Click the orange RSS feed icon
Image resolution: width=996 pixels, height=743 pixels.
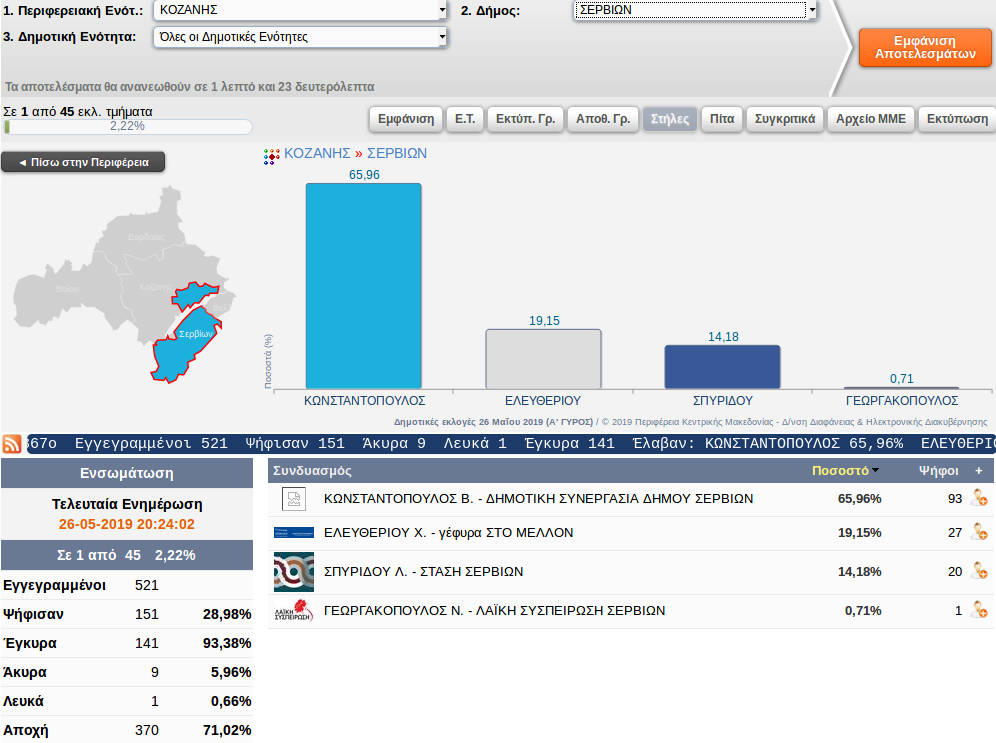(13, 444)
